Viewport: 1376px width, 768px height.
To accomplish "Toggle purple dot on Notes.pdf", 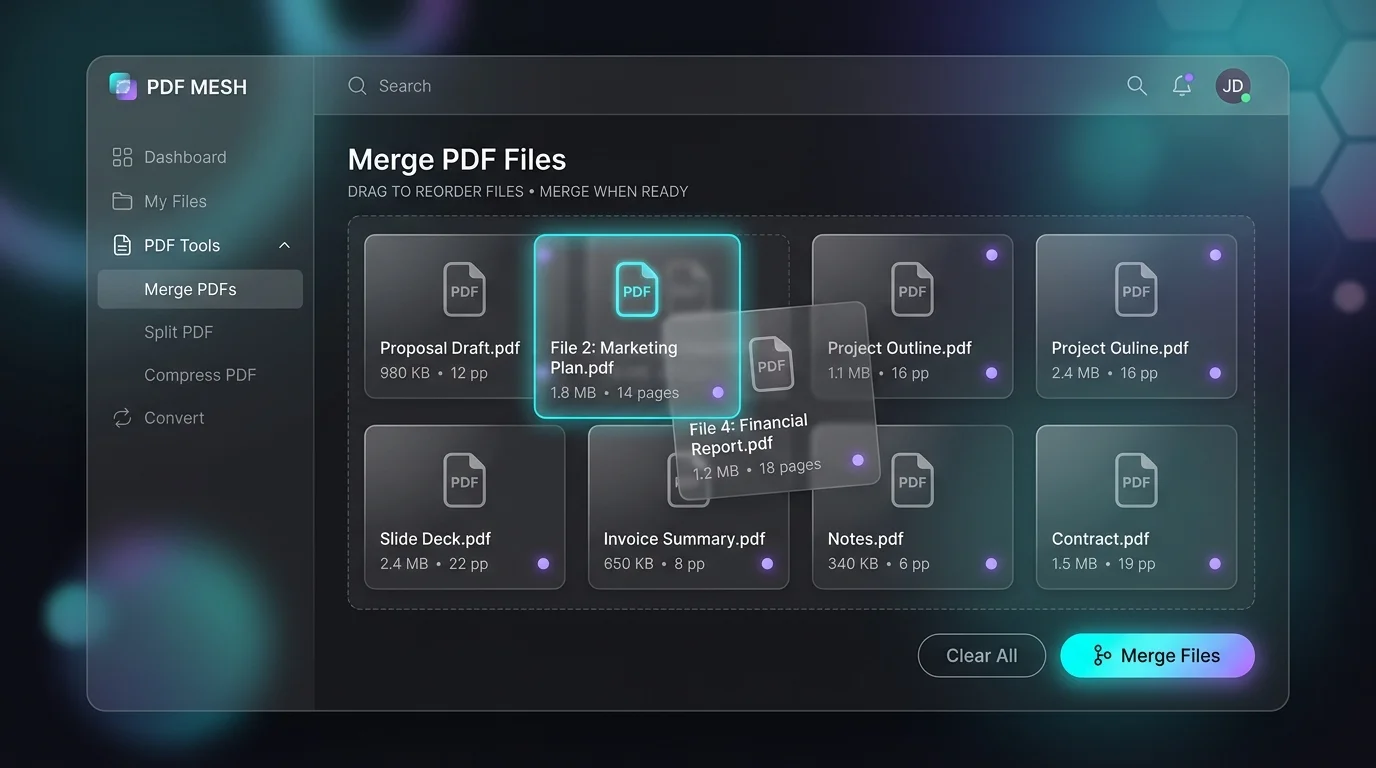I will click(991, 564).
